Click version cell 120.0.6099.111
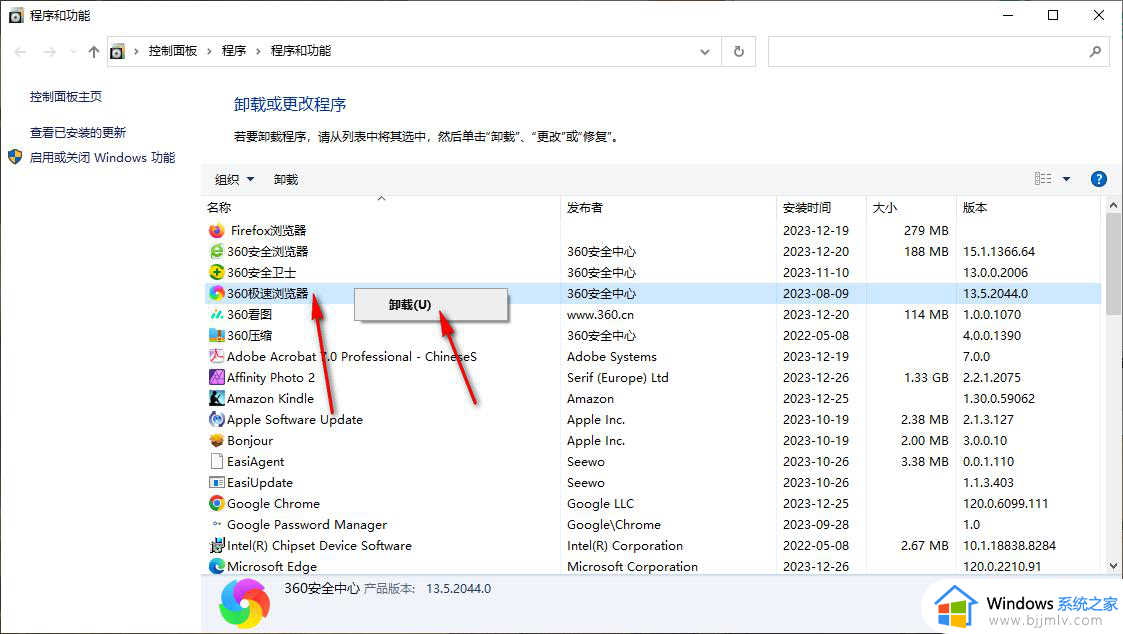 point(1005,504)
